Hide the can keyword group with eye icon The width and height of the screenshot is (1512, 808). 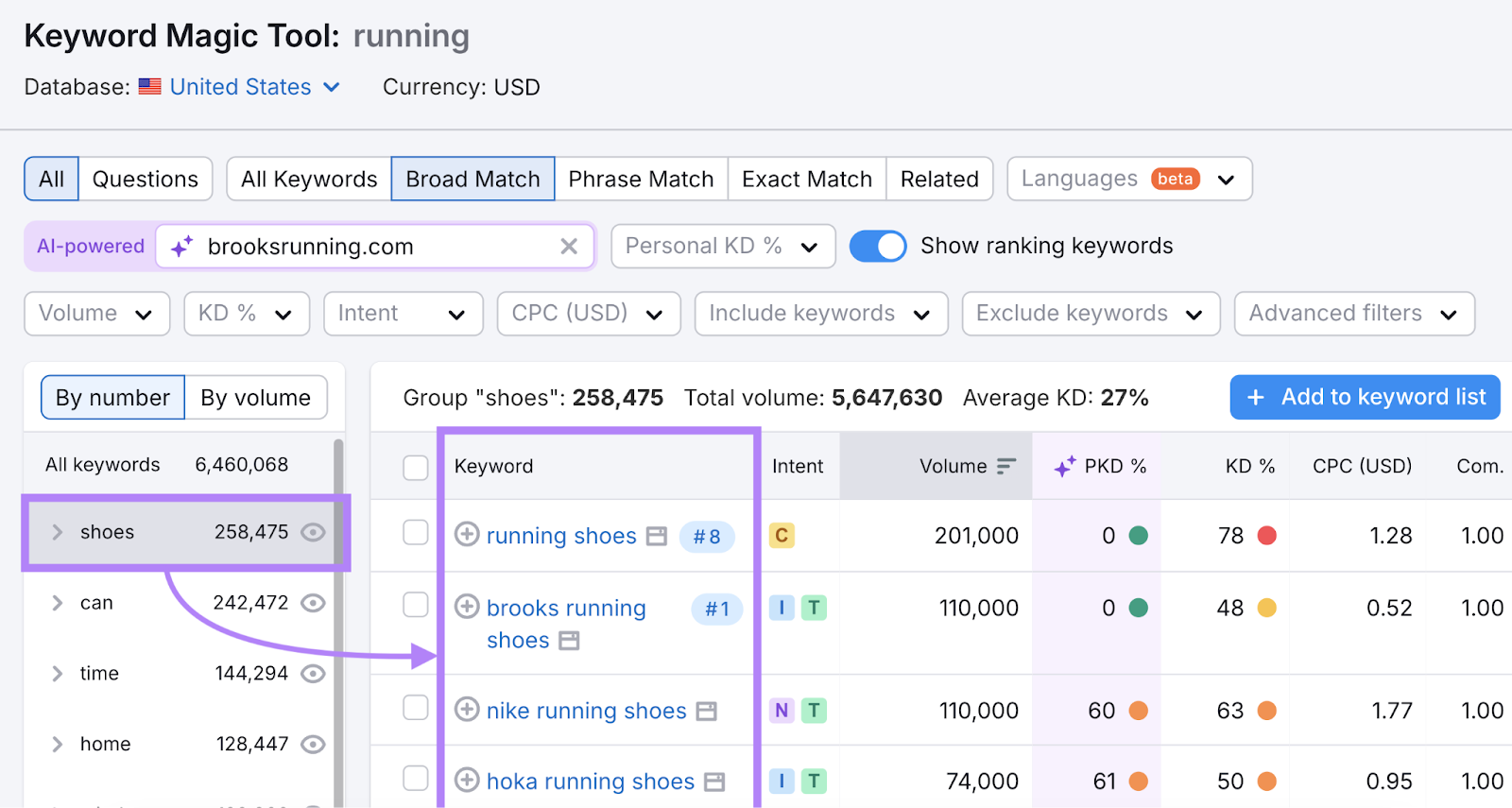[313, 603]
